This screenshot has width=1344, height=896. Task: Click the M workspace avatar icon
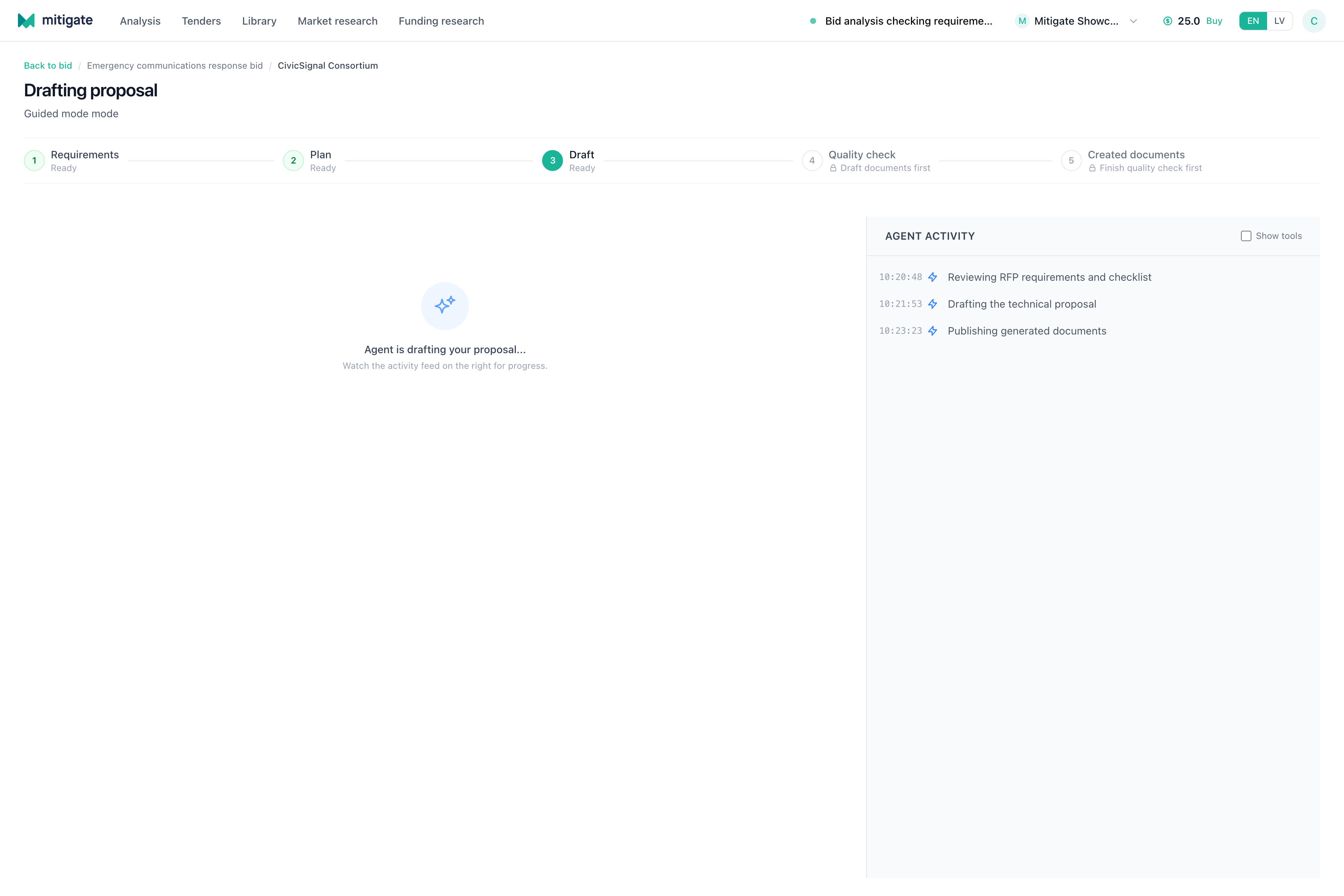click(1022, 21)
